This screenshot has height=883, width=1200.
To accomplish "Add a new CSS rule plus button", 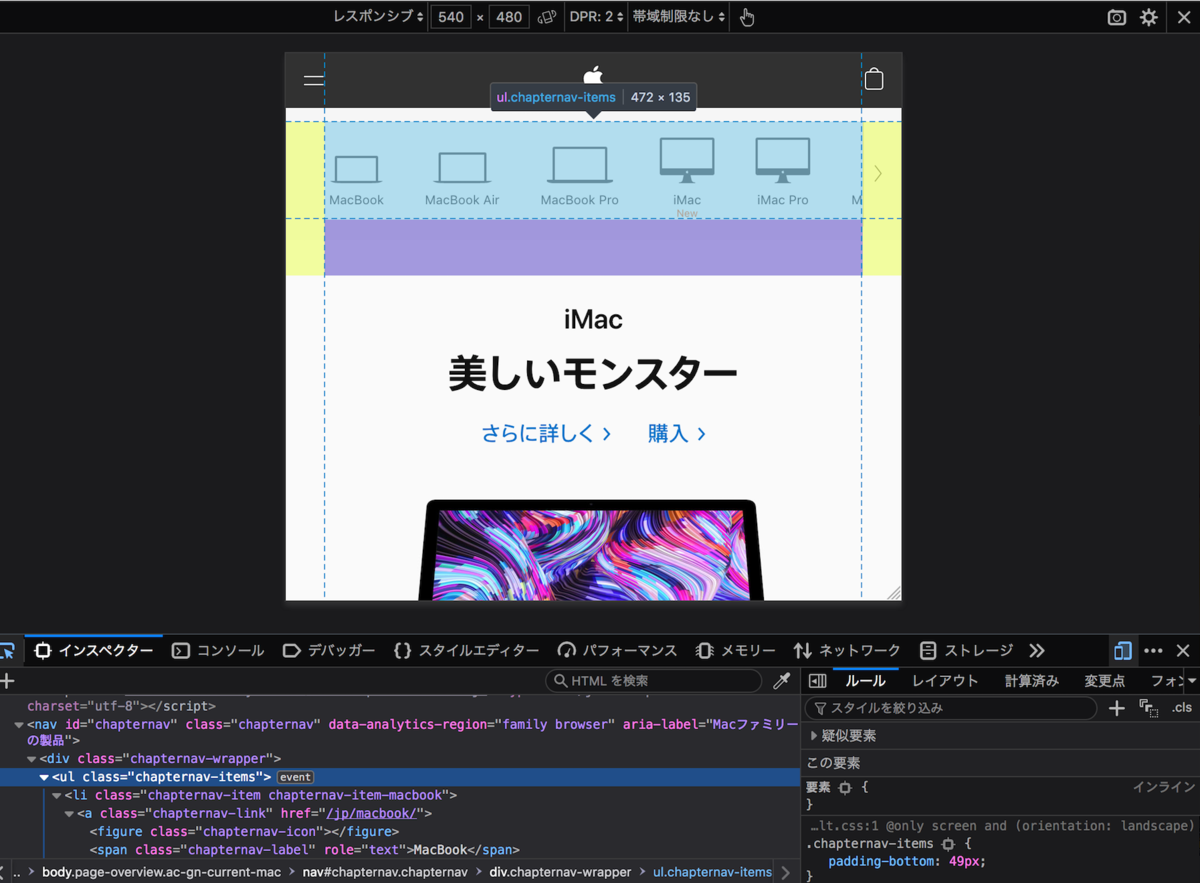I will (x=1117, y=708).
